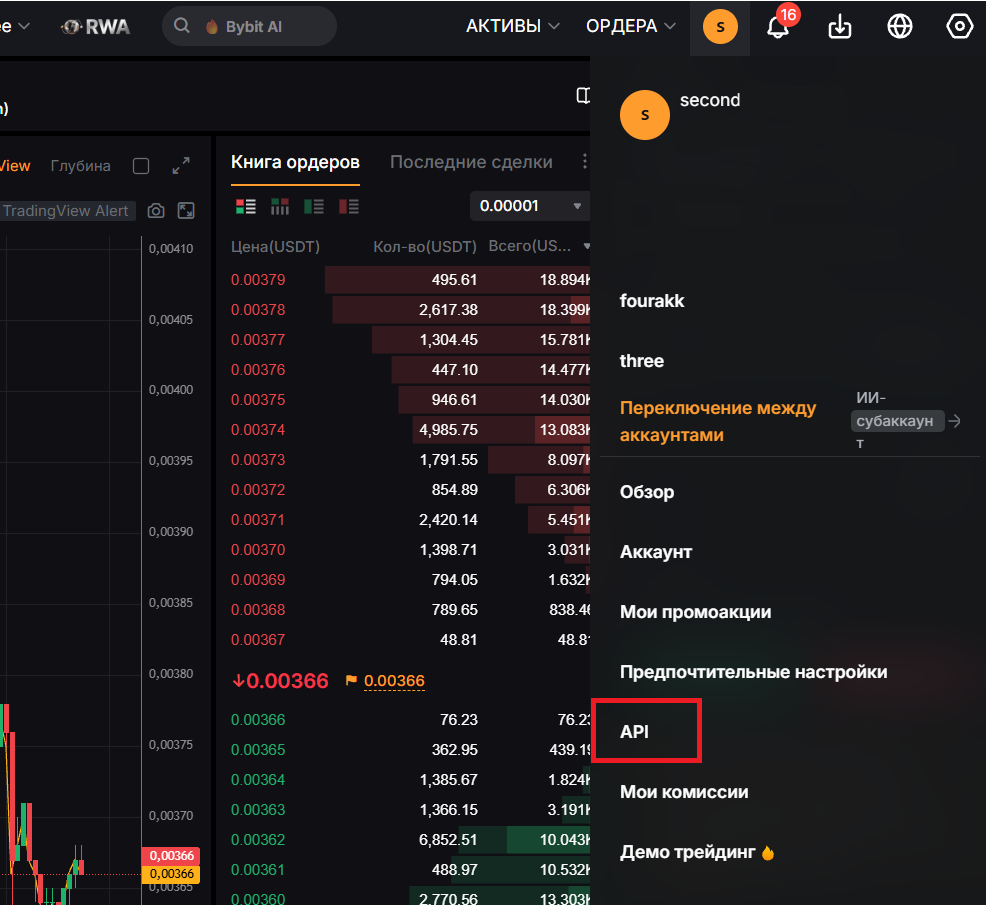The image size is (986, 905).
Task: Switch to three subaccount
Action: (x=641, y=361)
